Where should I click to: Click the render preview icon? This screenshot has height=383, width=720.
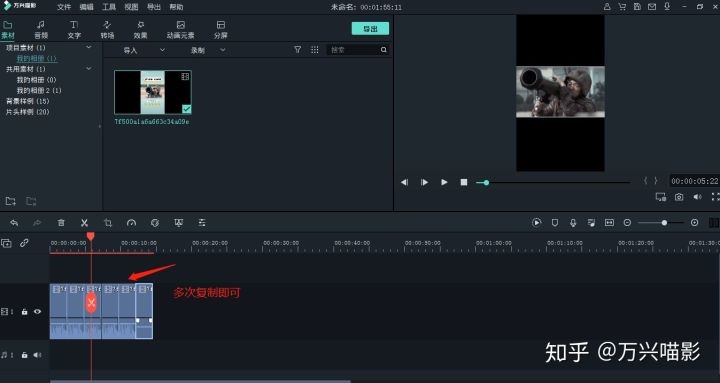coord(536,222)
